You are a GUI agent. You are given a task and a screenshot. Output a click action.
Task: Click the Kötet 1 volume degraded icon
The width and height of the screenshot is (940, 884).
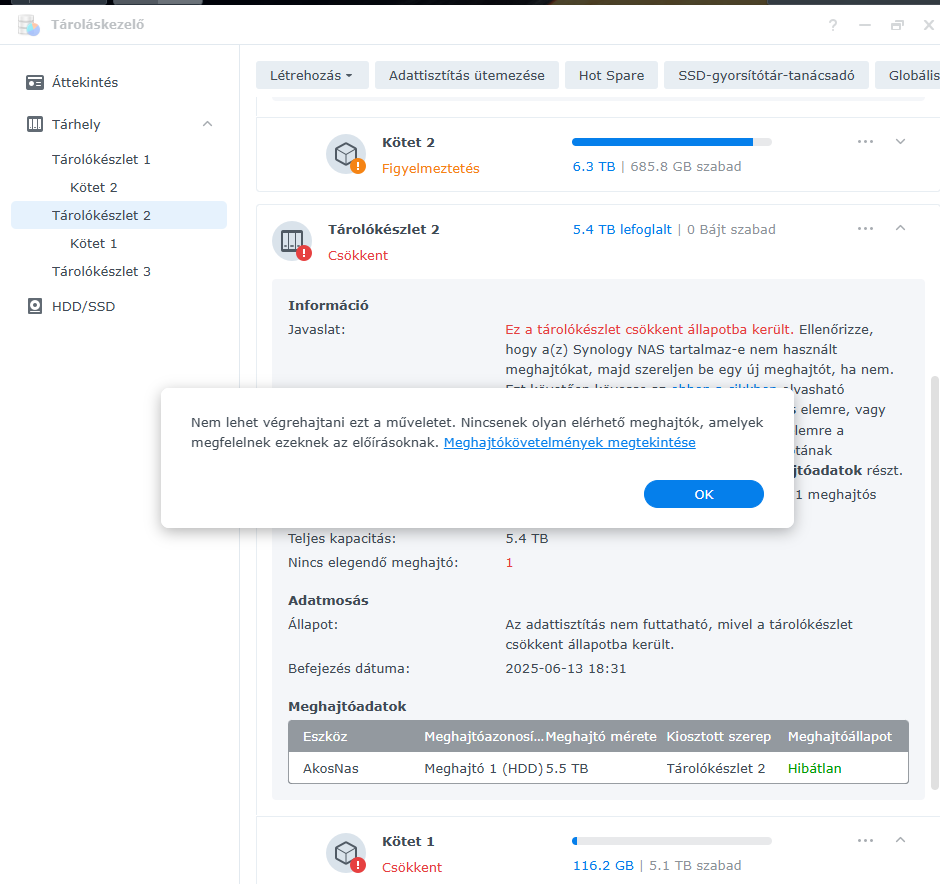point(347,853)
